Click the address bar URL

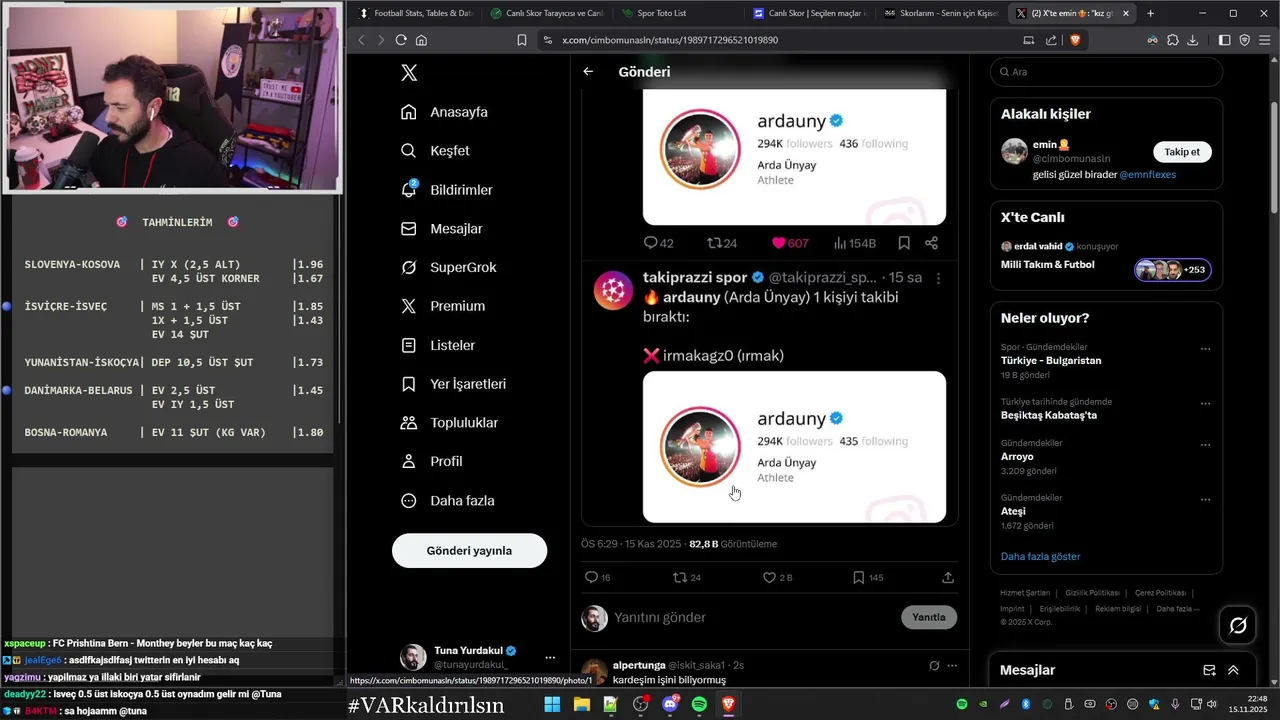coord(670,40)
